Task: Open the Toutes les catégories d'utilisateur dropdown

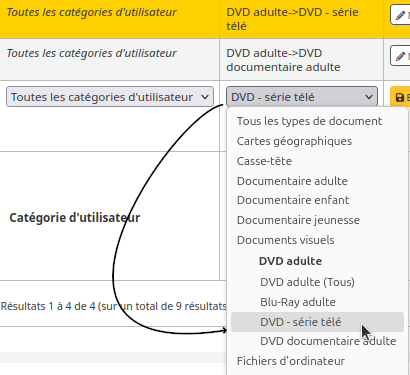Action: [x=110, y=97]
